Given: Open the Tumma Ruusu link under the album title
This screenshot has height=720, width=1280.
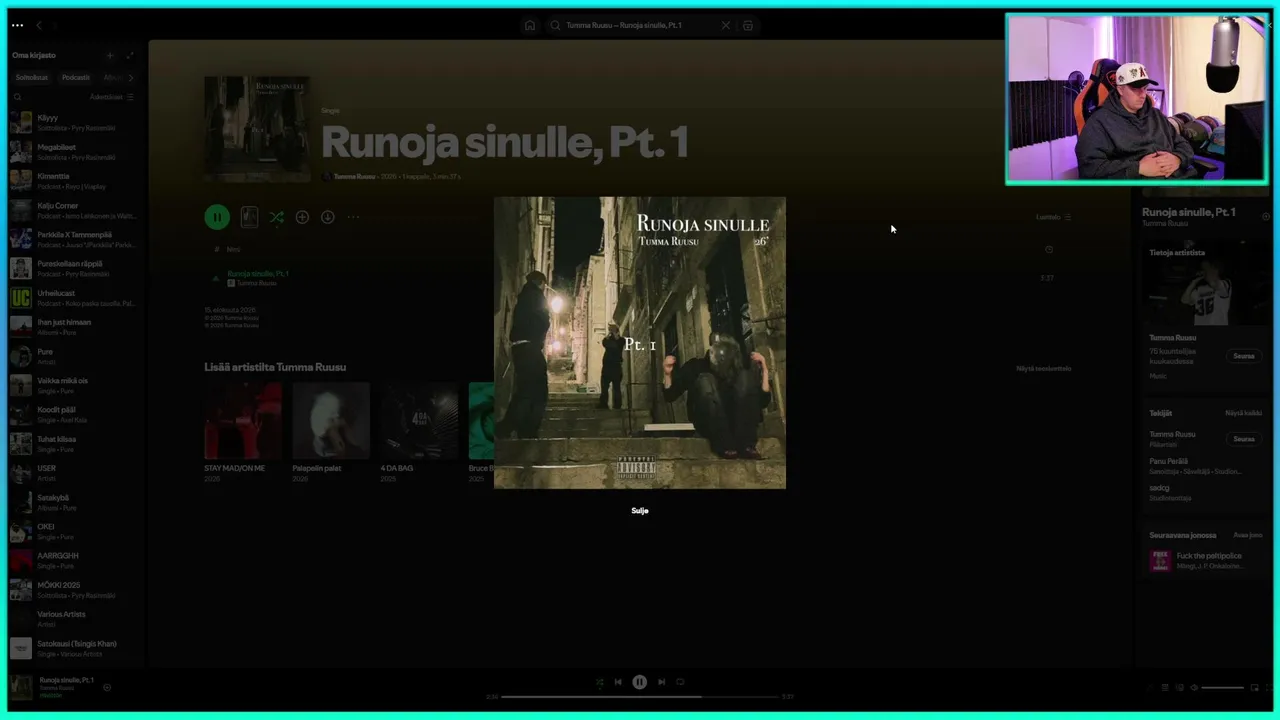Looking at the screenshot, I should click(x=353, y=176).
